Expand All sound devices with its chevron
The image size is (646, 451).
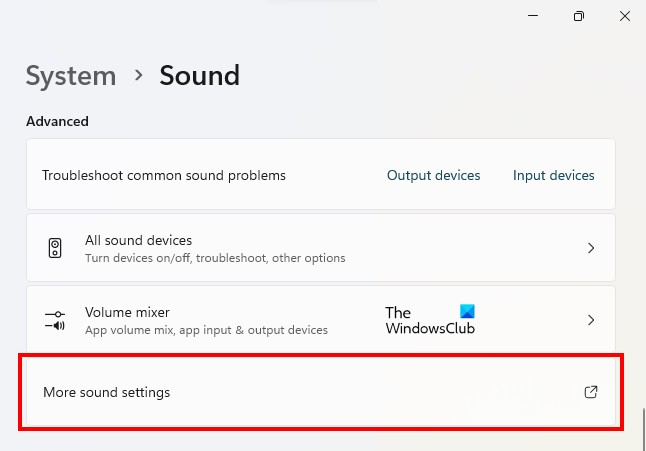click(591, 248)
